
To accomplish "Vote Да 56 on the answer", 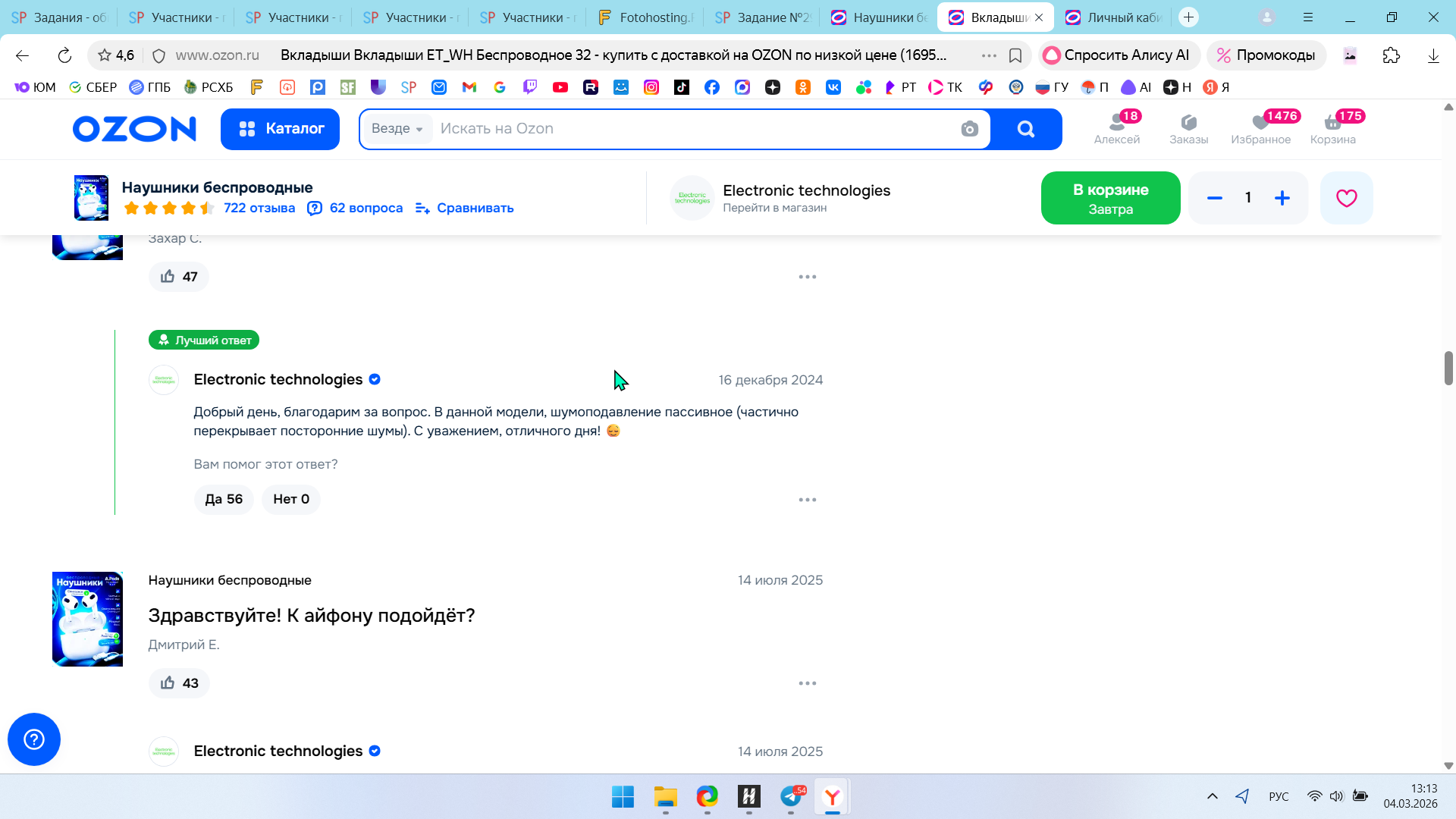I will tap(224, 499).
